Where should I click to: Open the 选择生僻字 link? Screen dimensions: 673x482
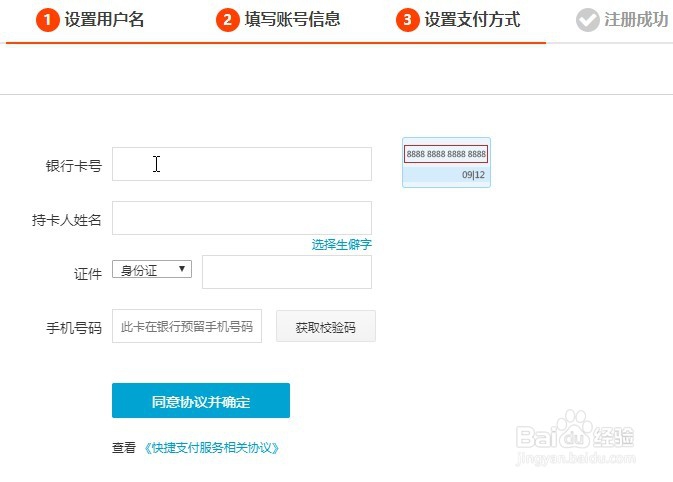pos(341,245)
